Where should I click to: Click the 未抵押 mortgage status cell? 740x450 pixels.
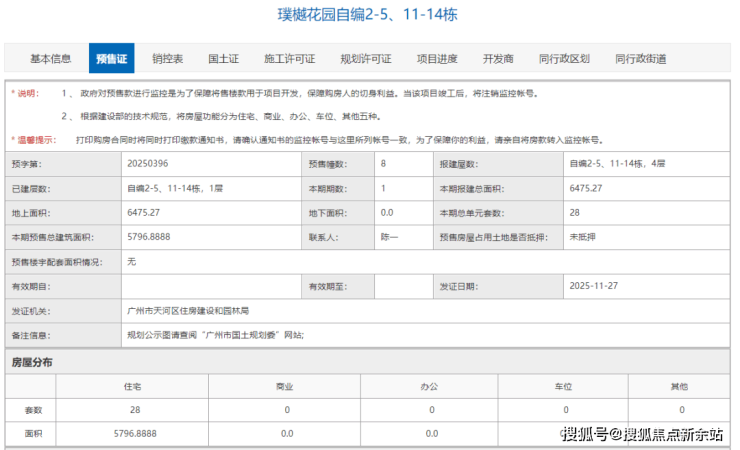pos(583,237)
